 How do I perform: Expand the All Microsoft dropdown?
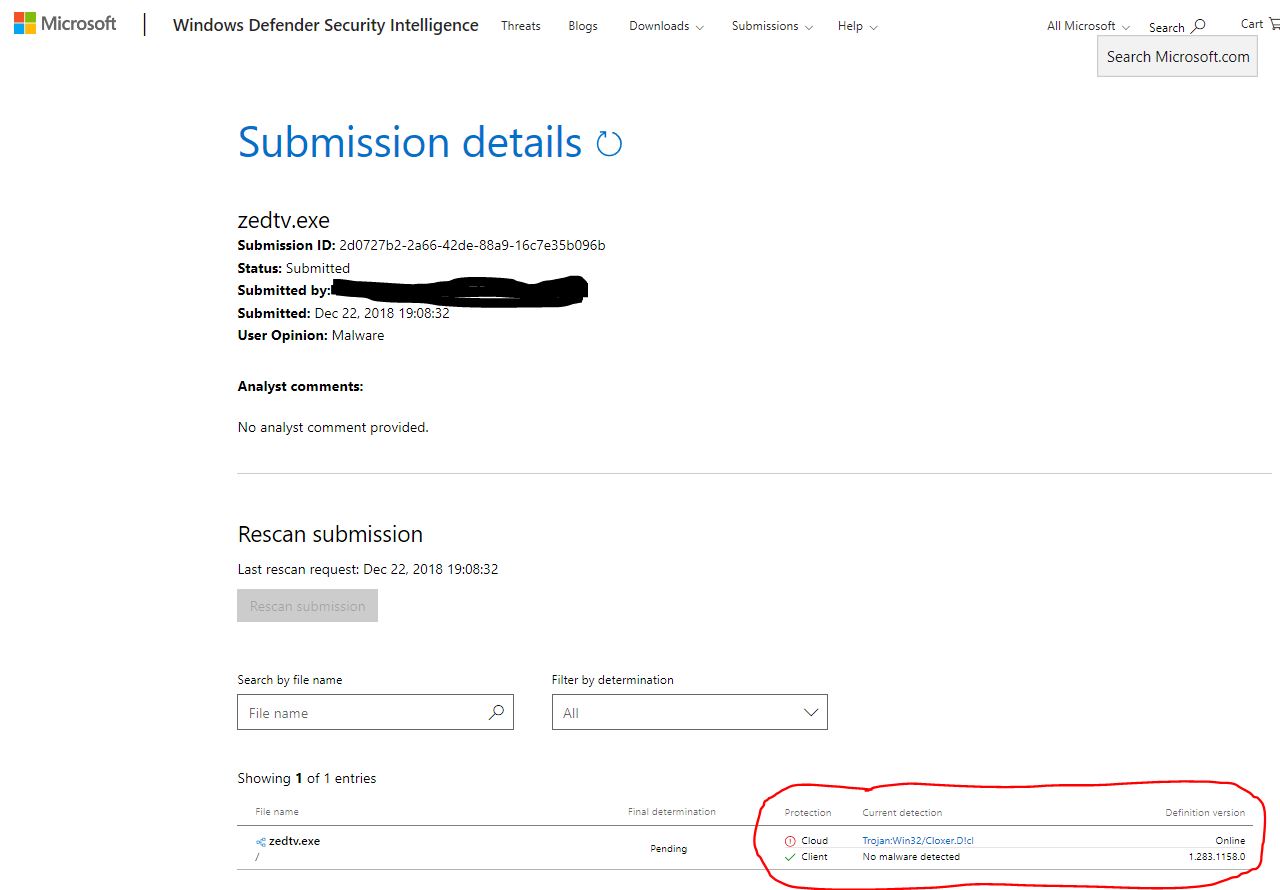[x=1088, y=26]
